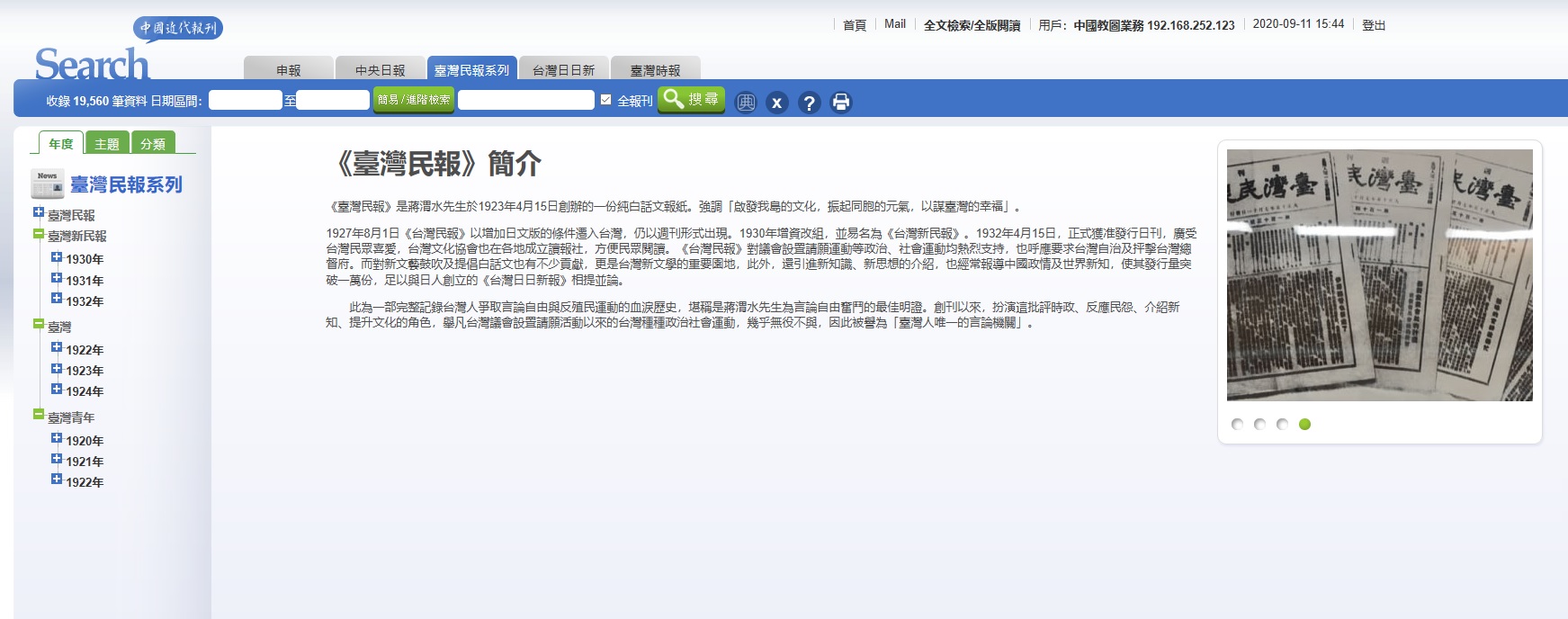Open help with the question mark icon
Viewport: 1568px width, 619px height.
pyautogui.click(x=809, y=103)
